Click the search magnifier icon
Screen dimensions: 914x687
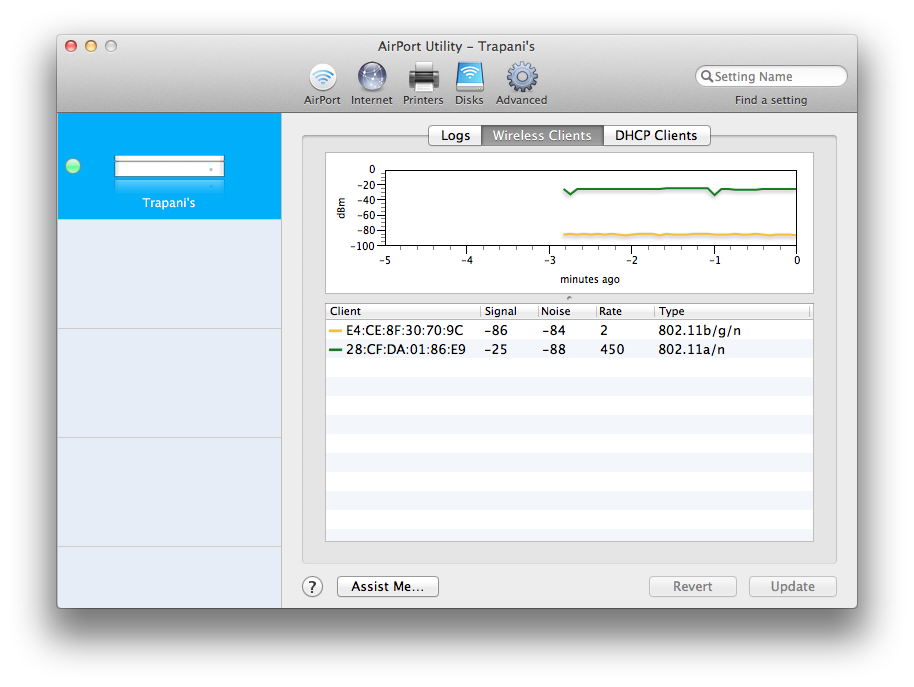tap(706, 76)
